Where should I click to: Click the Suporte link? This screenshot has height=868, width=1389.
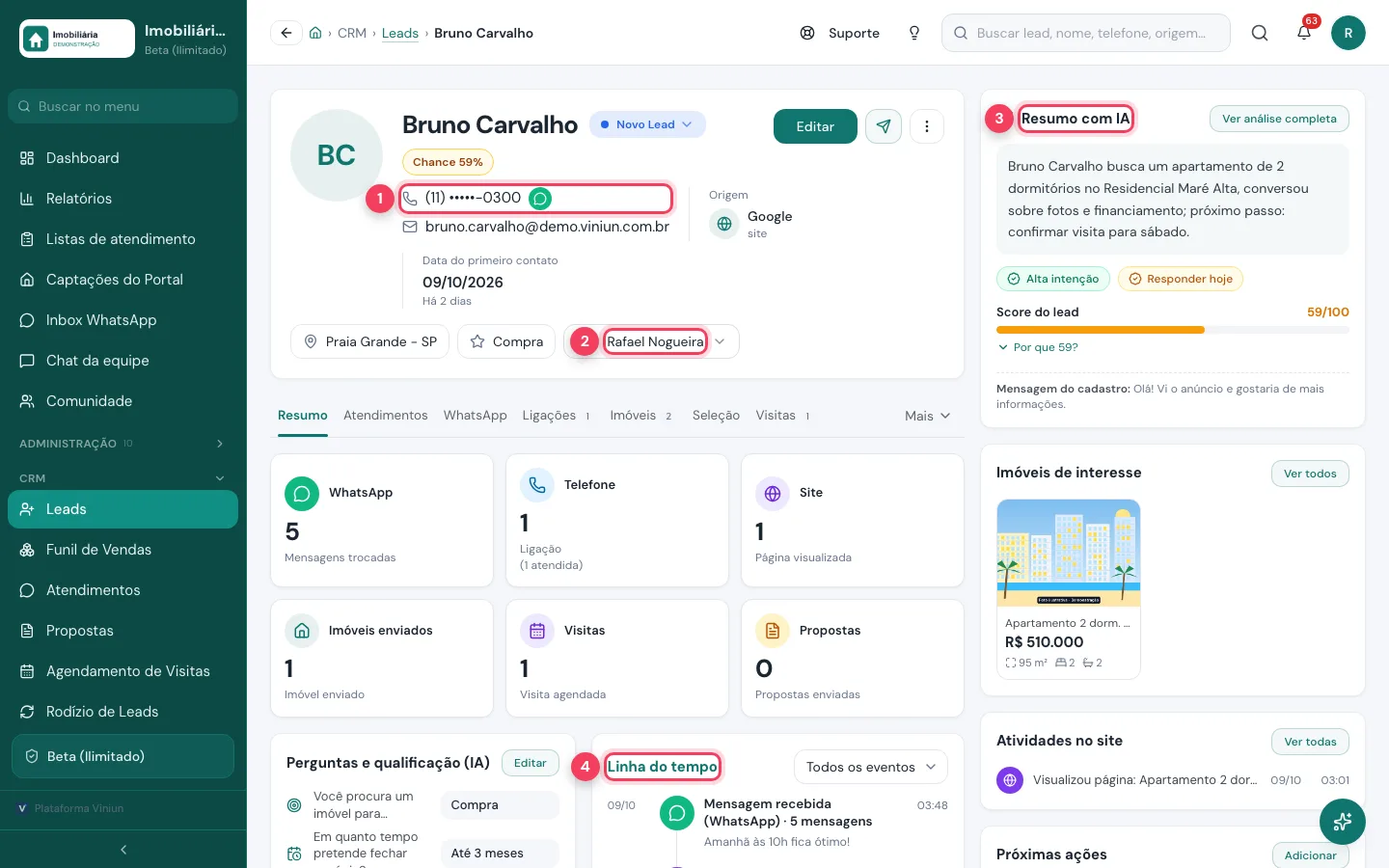pyautogui.click(x=840, y=33)
